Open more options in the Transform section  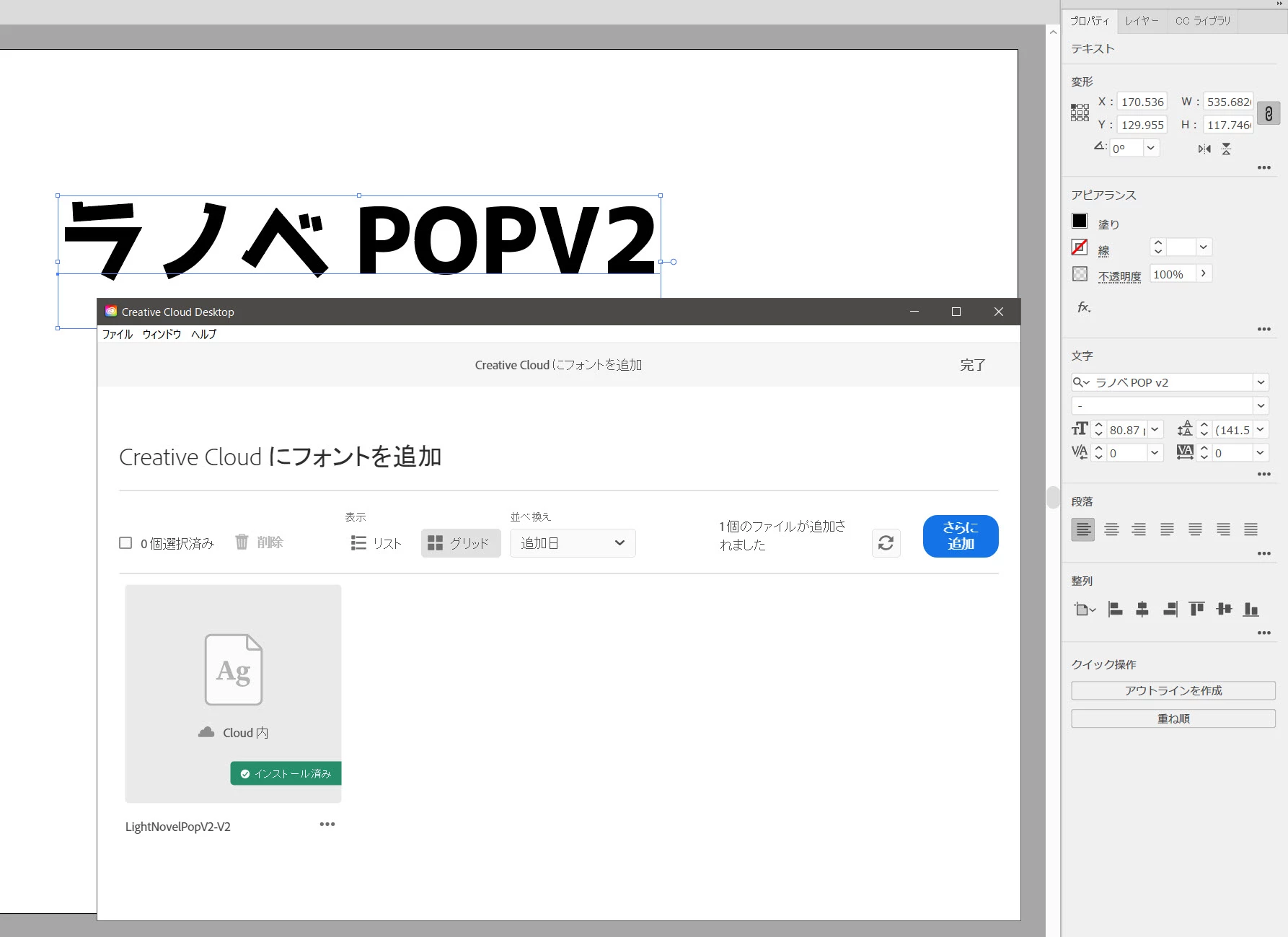click(x=1264, y=167)
